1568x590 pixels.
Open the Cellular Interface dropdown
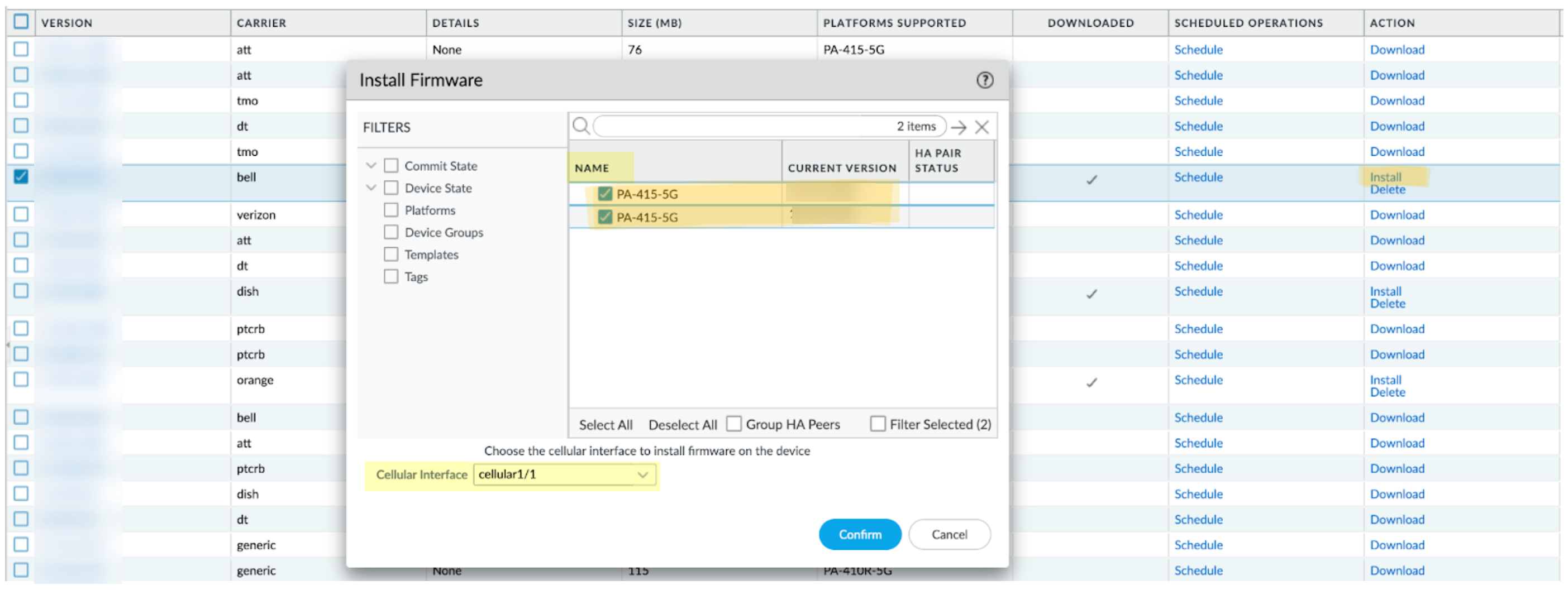click(x=642, y=475)
